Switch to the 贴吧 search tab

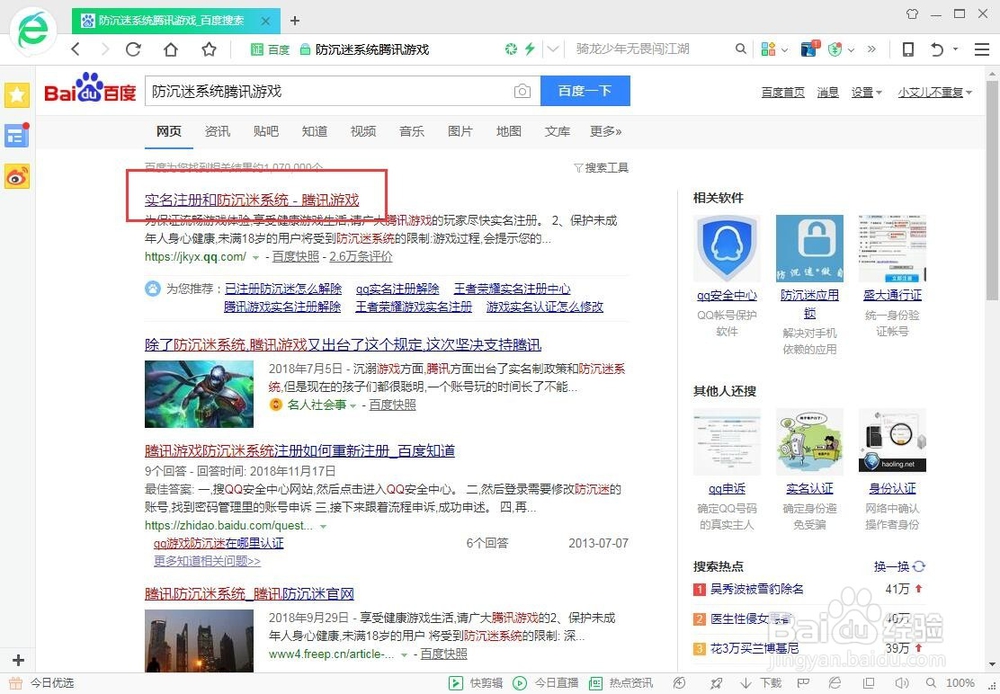coord(266,131)
